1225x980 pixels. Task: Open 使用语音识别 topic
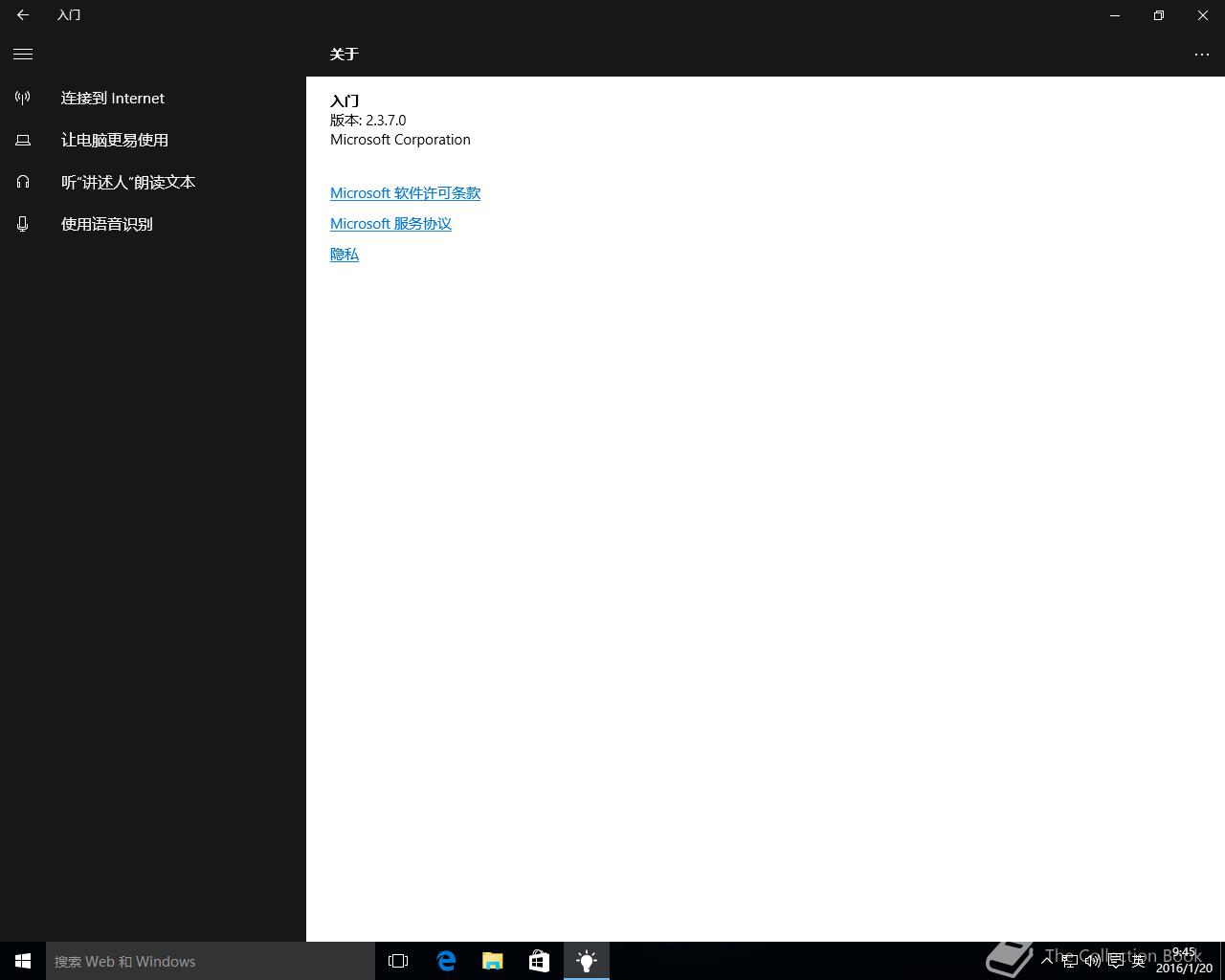(x=107, y=224)
